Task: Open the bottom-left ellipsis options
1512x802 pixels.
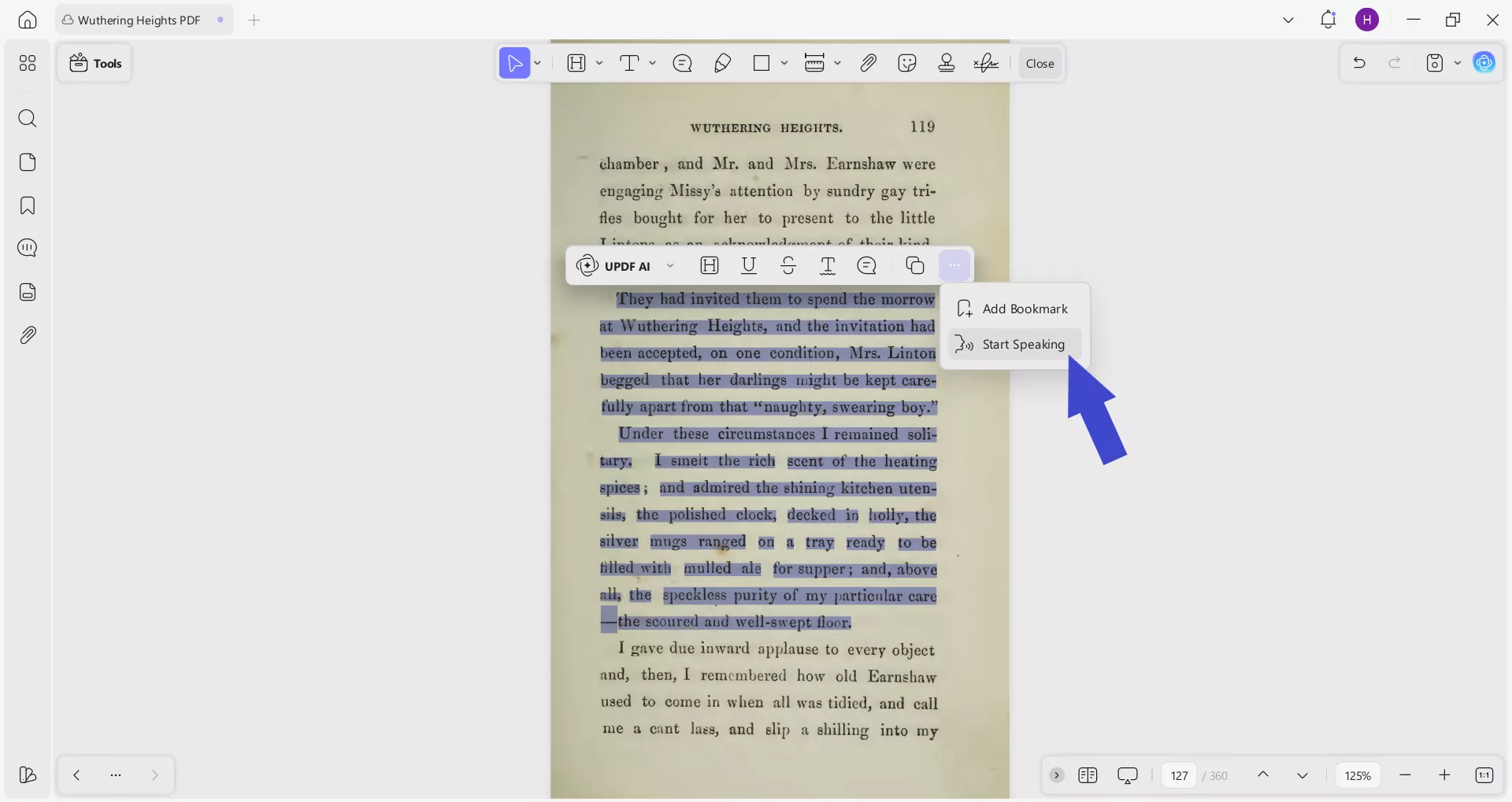Action: (x=116, y=775)
